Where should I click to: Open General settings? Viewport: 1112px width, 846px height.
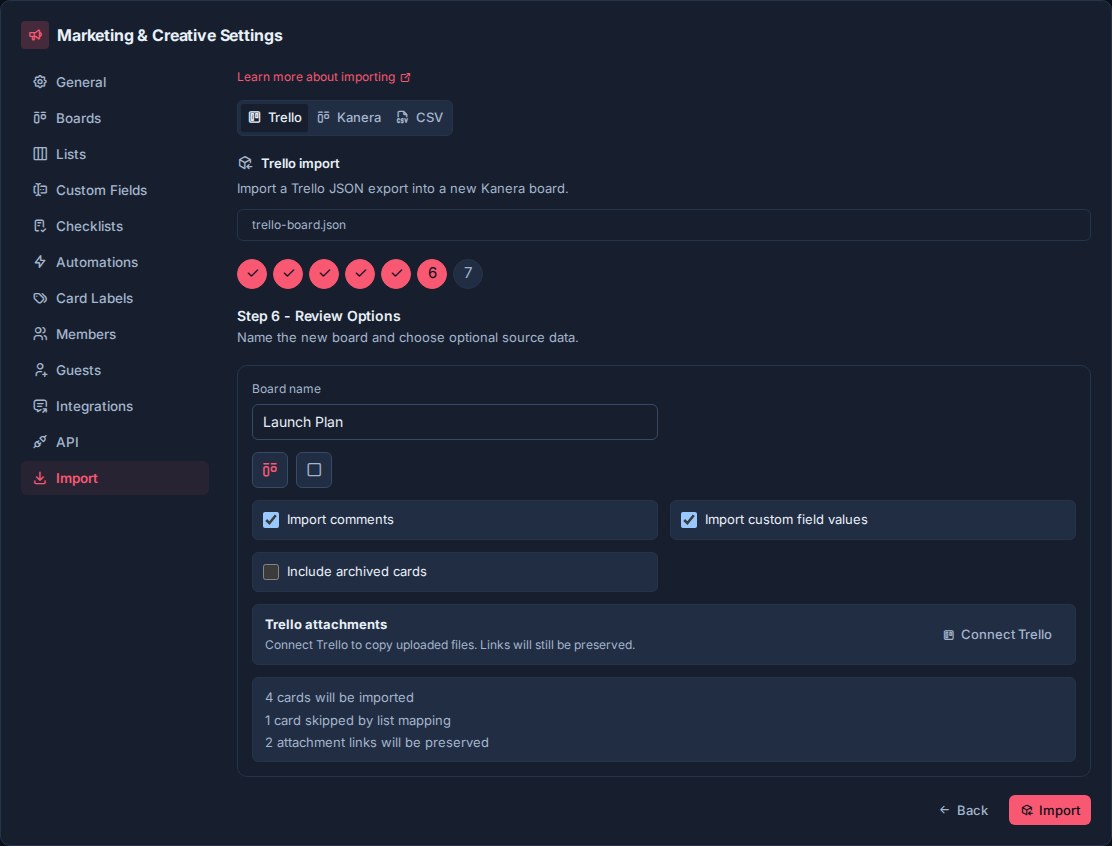pyautogui.click(x=115, y=82)
